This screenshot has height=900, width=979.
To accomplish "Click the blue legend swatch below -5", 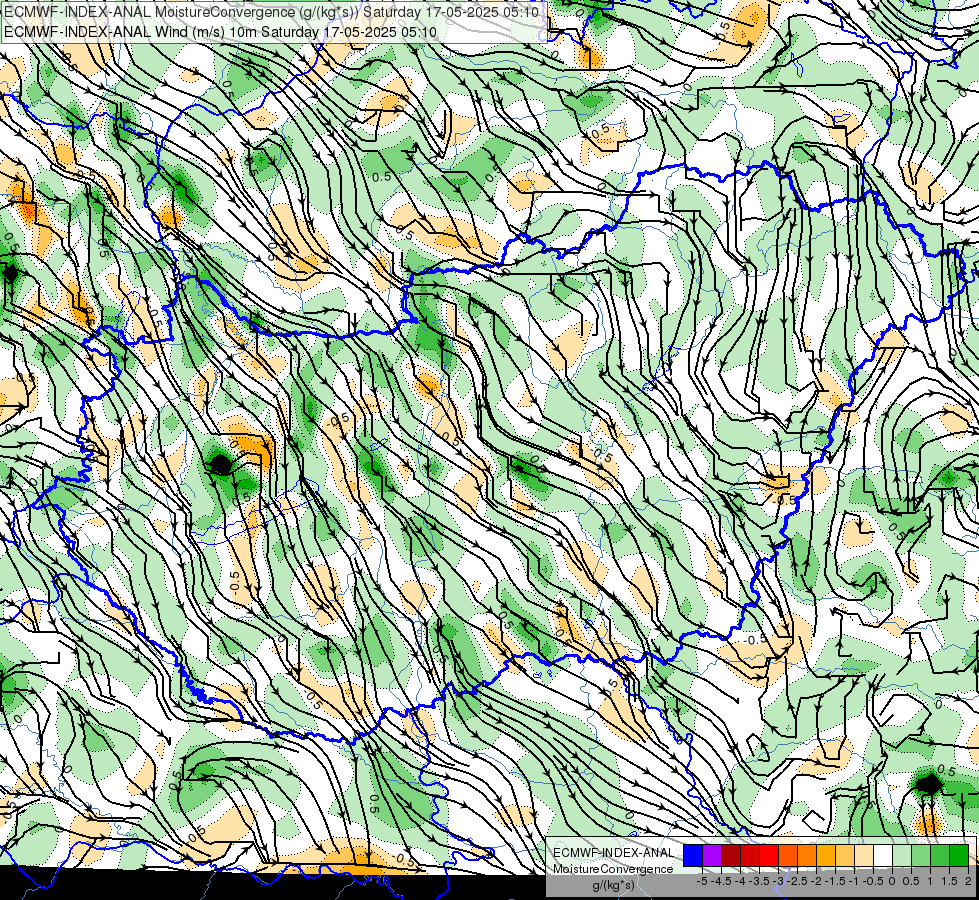I will point(693,855).
